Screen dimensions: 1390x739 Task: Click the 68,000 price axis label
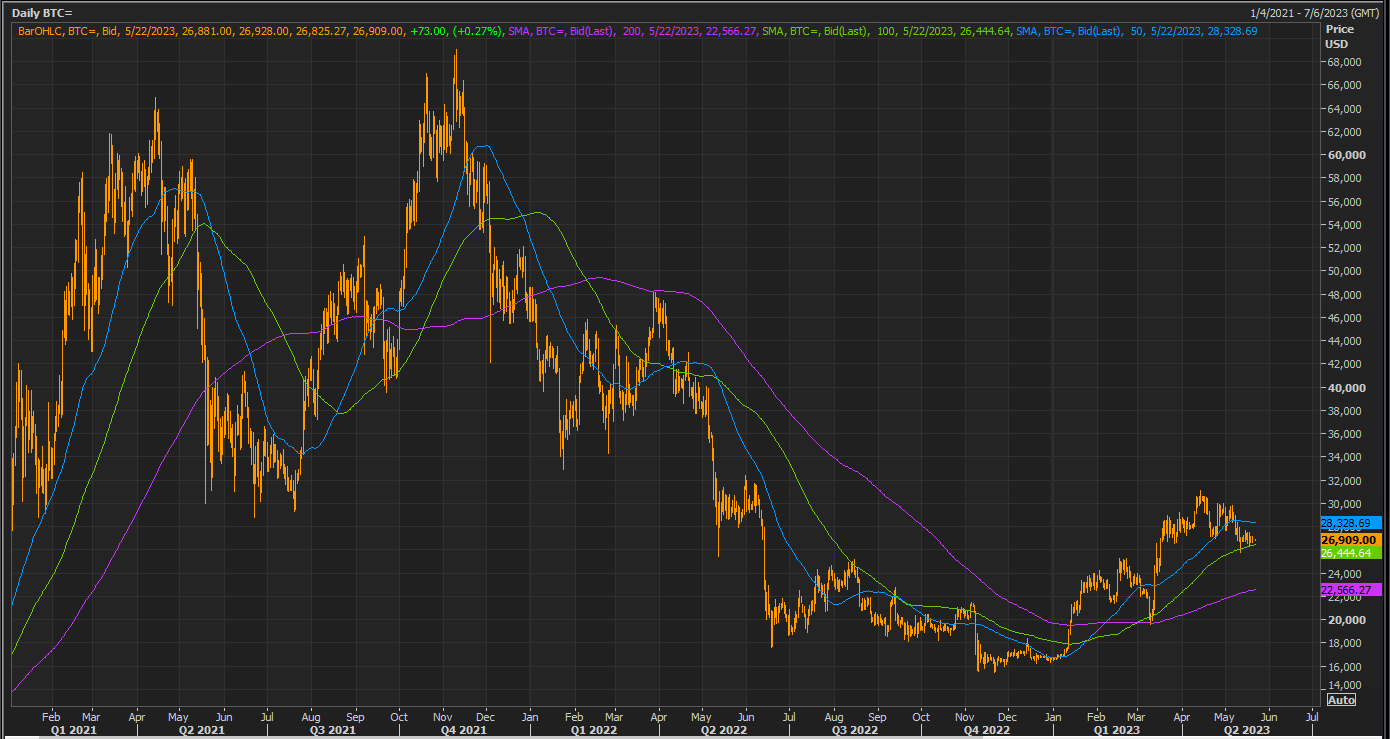1346,62
